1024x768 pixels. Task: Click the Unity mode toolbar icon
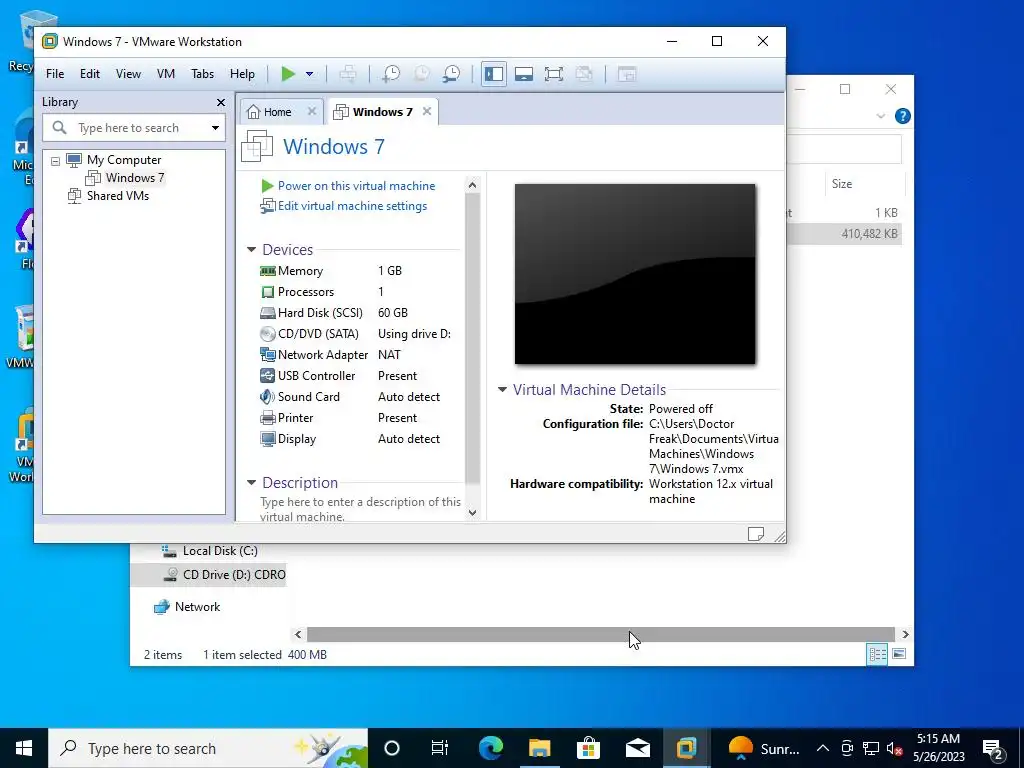584,74
